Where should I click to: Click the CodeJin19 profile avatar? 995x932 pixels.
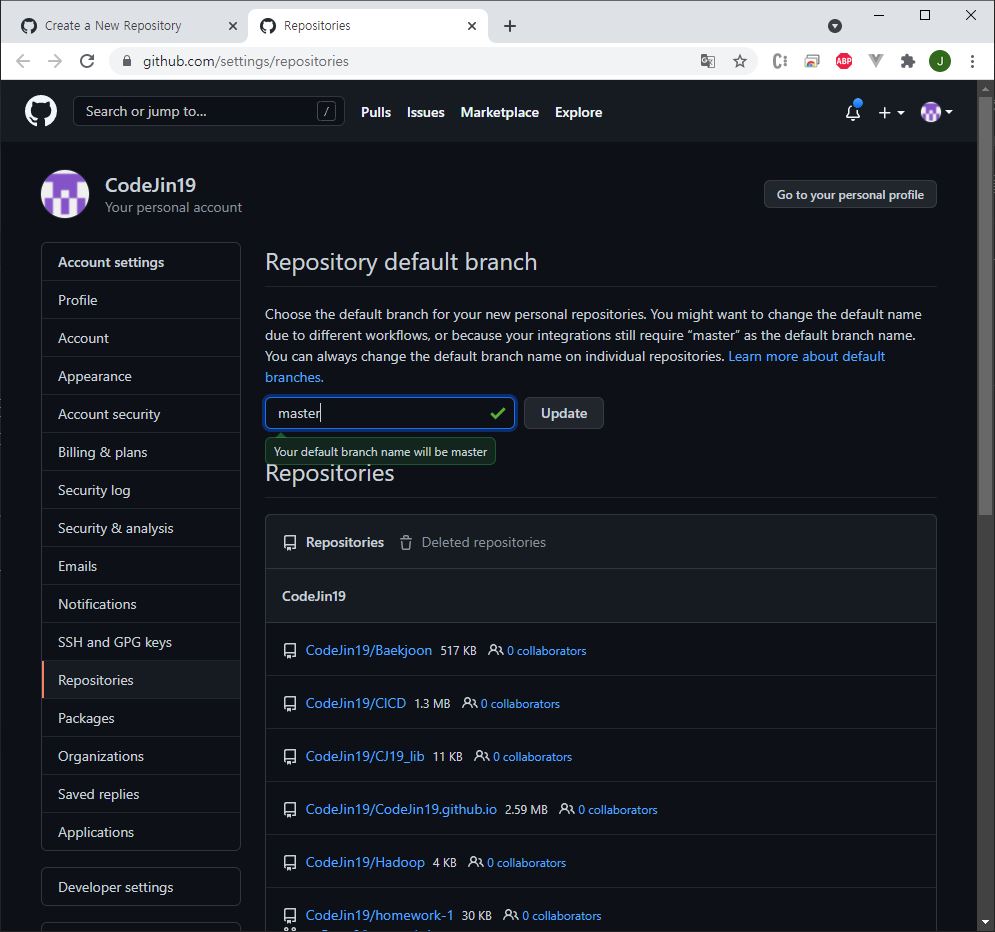pos(65,194)
